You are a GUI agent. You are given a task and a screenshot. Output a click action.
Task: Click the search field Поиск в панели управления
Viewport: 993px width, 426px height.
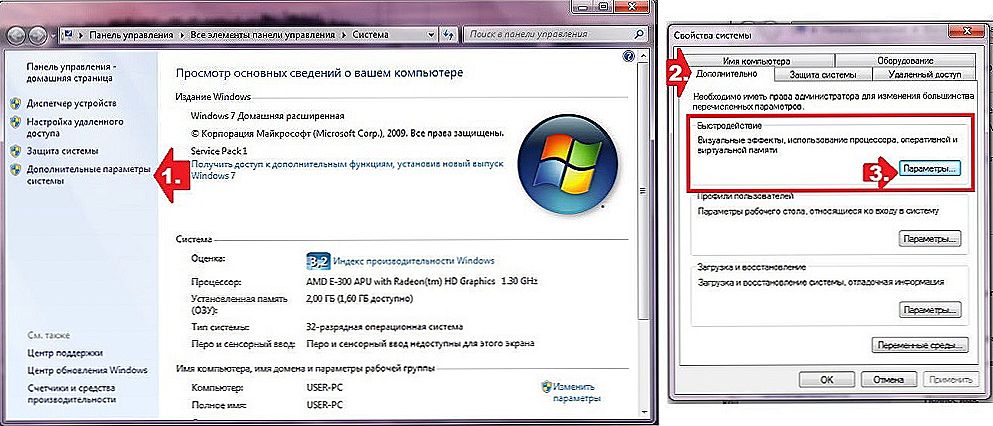point(554,35)
